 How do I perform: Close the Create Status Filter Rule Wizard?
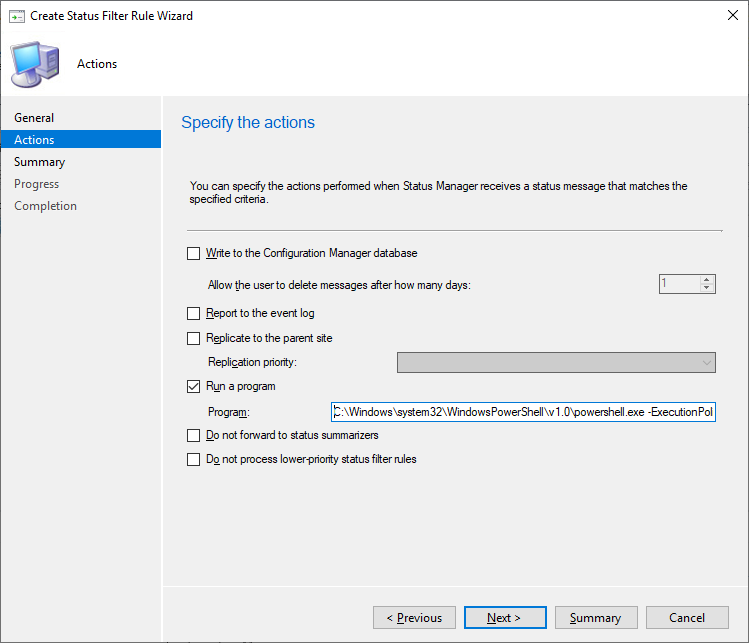pyautogui.click(x=732, y=15)
